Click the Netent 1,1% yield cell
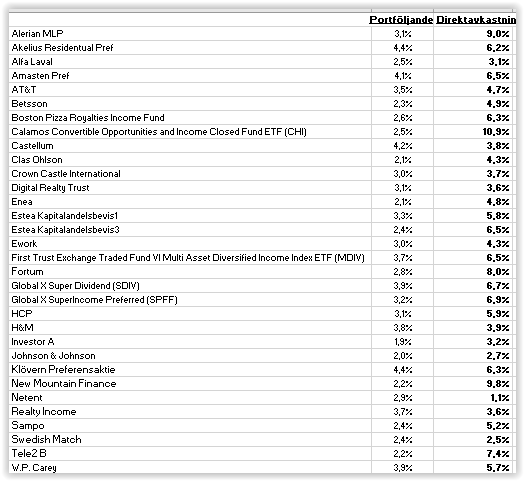This screenshot has height=481, width=524. (x=475, y=398)
